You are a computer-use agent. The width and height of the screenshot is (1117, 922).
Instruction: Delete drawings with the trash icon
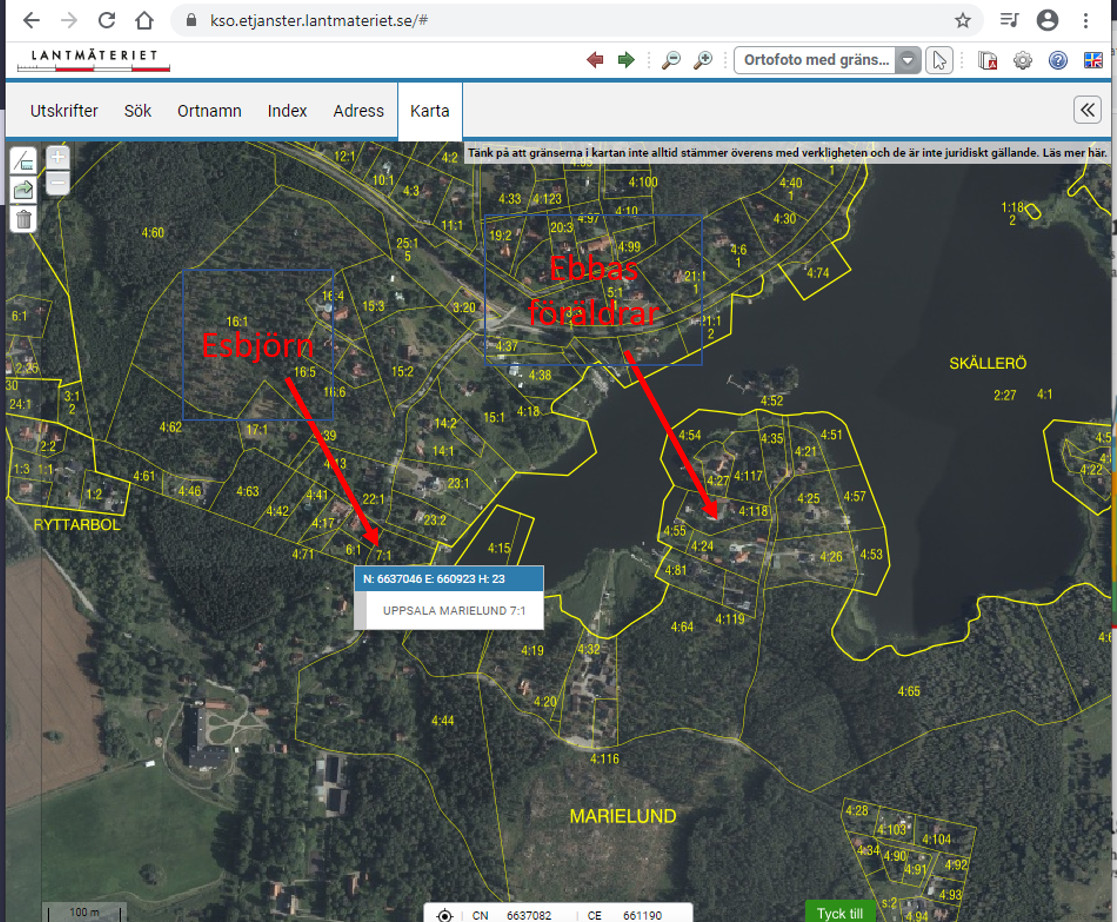click(23, 220)
